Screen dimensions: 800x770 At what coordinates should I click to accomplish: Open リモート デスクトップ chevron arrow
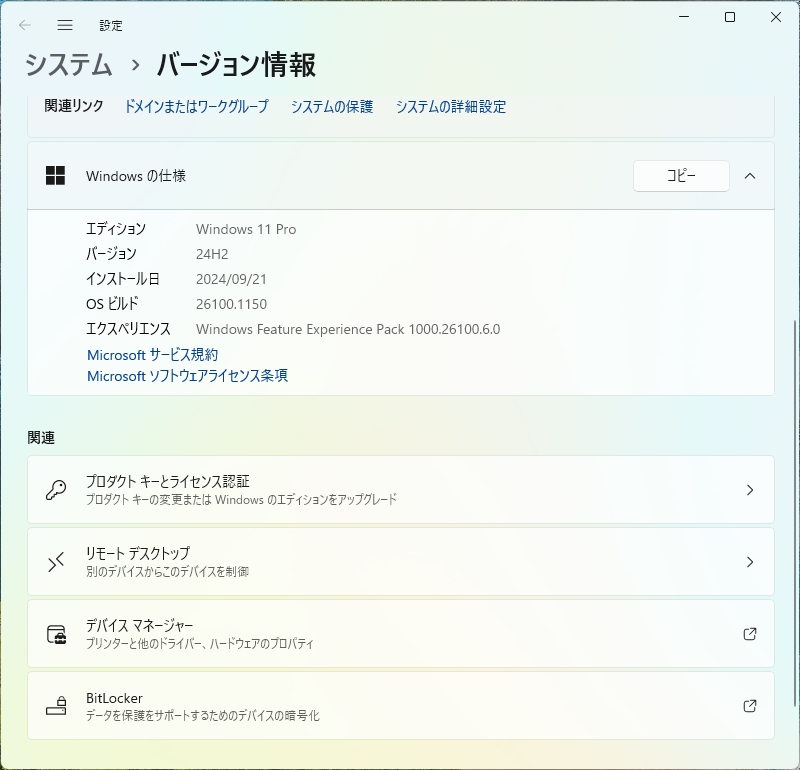(750, 562)
